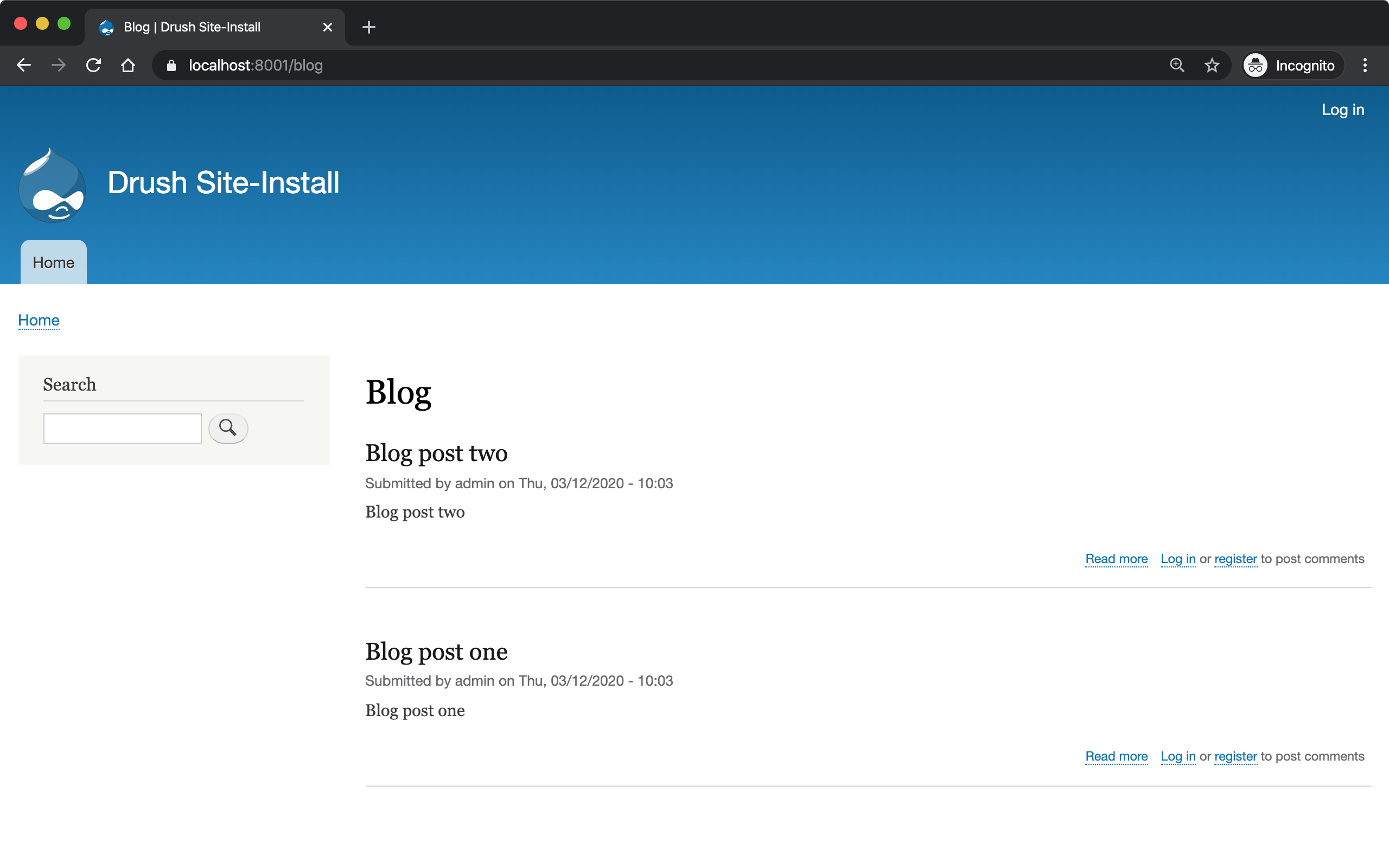Click the Log in header link
The height and width of the screenshot is (868, 1389).
tap(1342, 110)
